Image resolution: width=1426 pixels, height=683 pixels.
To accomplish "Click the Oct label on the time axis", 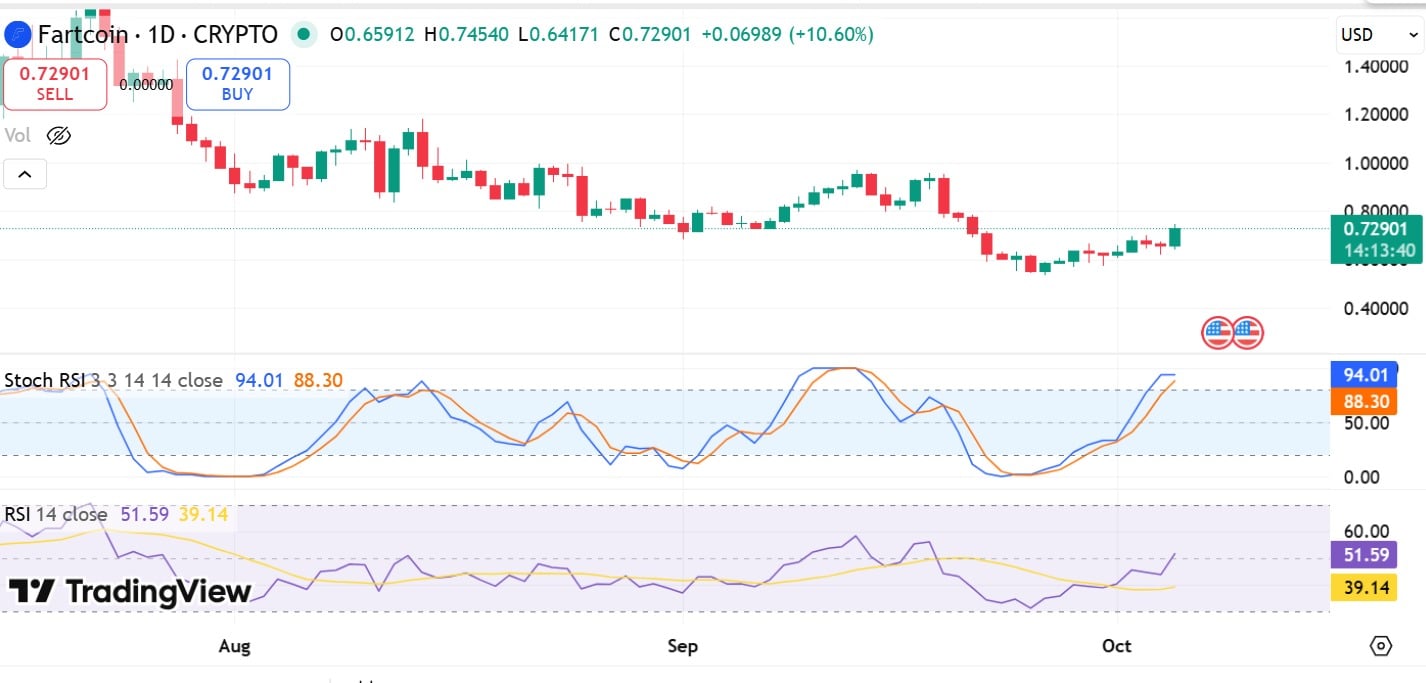I will pyautogui.click(x=1117, y=646).
